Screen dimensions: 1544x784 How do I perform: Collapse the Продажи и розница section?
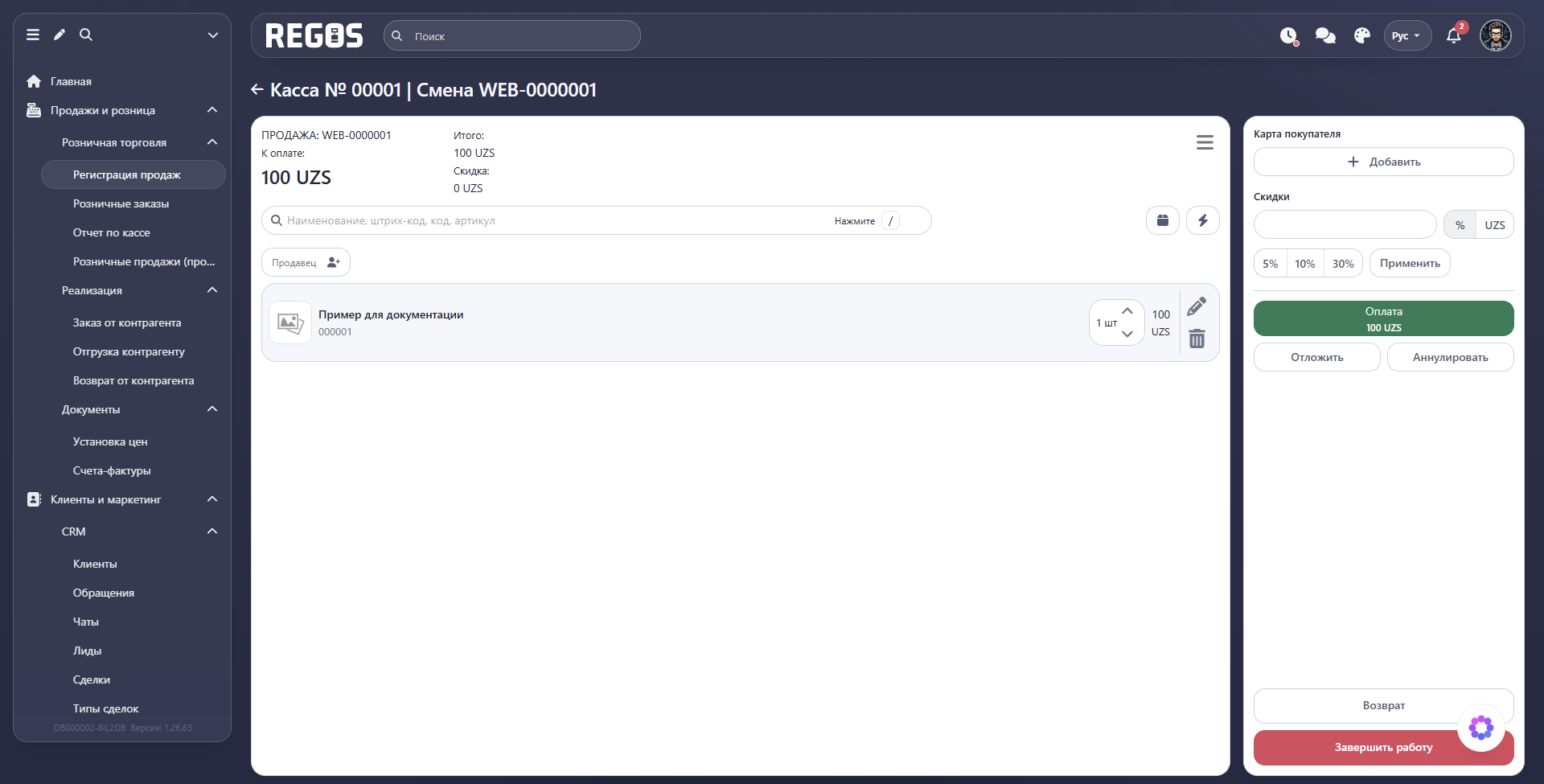[212, 110]
